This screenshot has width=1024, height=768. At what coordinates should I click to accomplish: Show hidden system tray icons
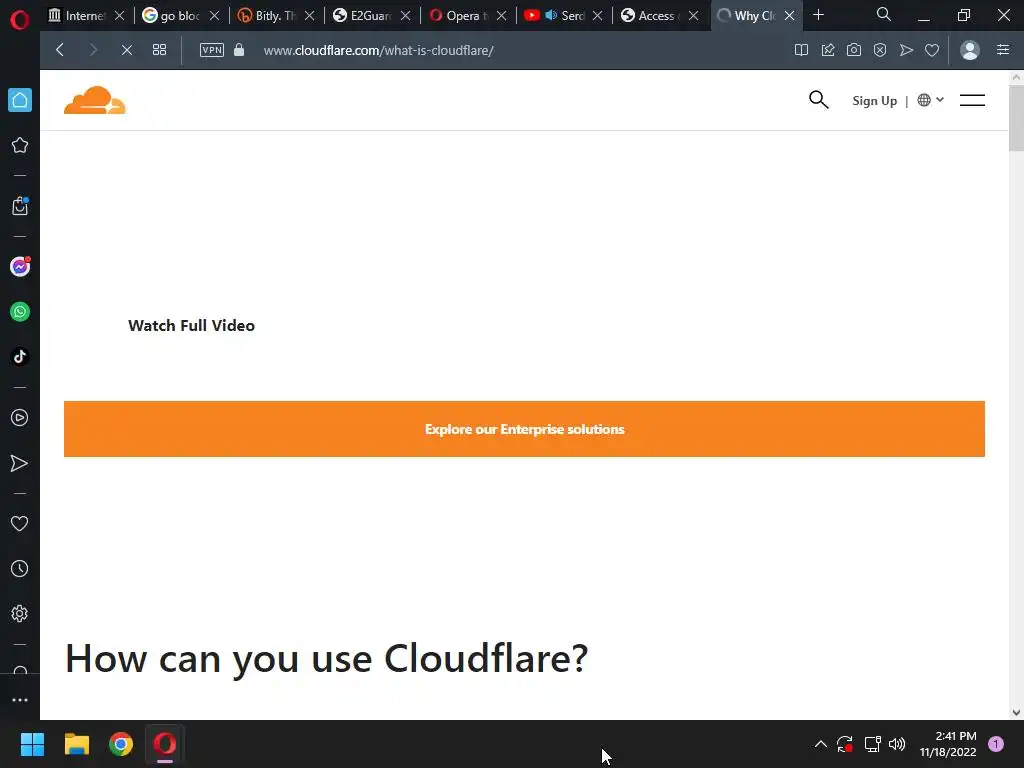click(821, 744)
